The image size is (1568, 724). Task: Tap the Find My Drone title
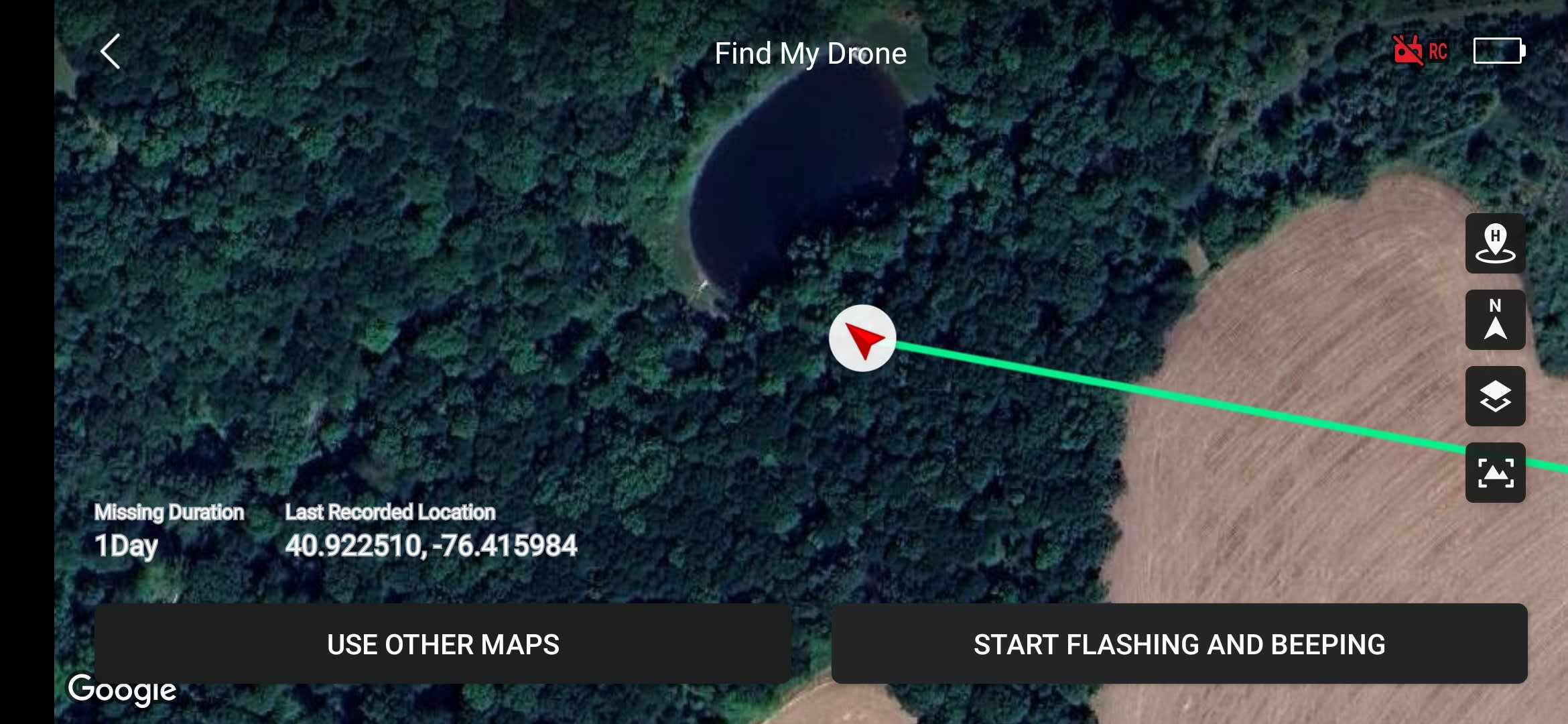click(x=810, y=54)
